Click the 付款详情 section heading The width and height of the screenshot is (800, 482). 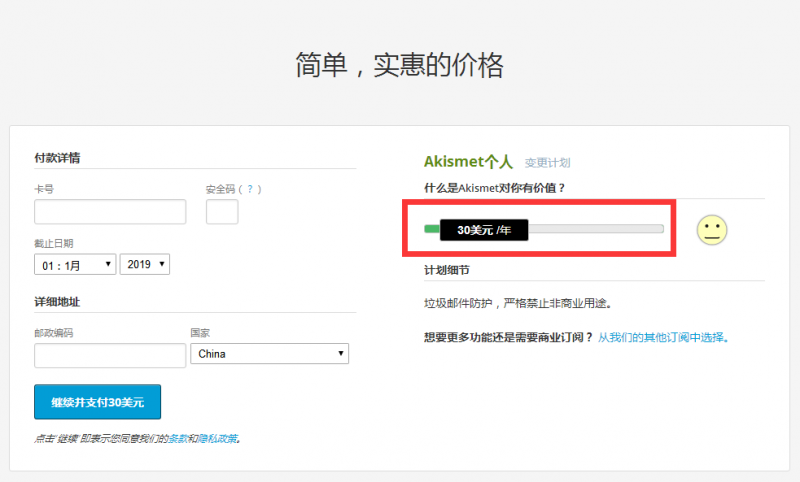[57, 158]
